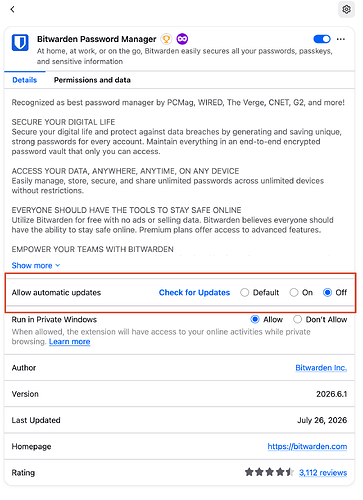Open the Permissions and data tab
The width and height of the screenshot is (363, 500).
[92, 80]
